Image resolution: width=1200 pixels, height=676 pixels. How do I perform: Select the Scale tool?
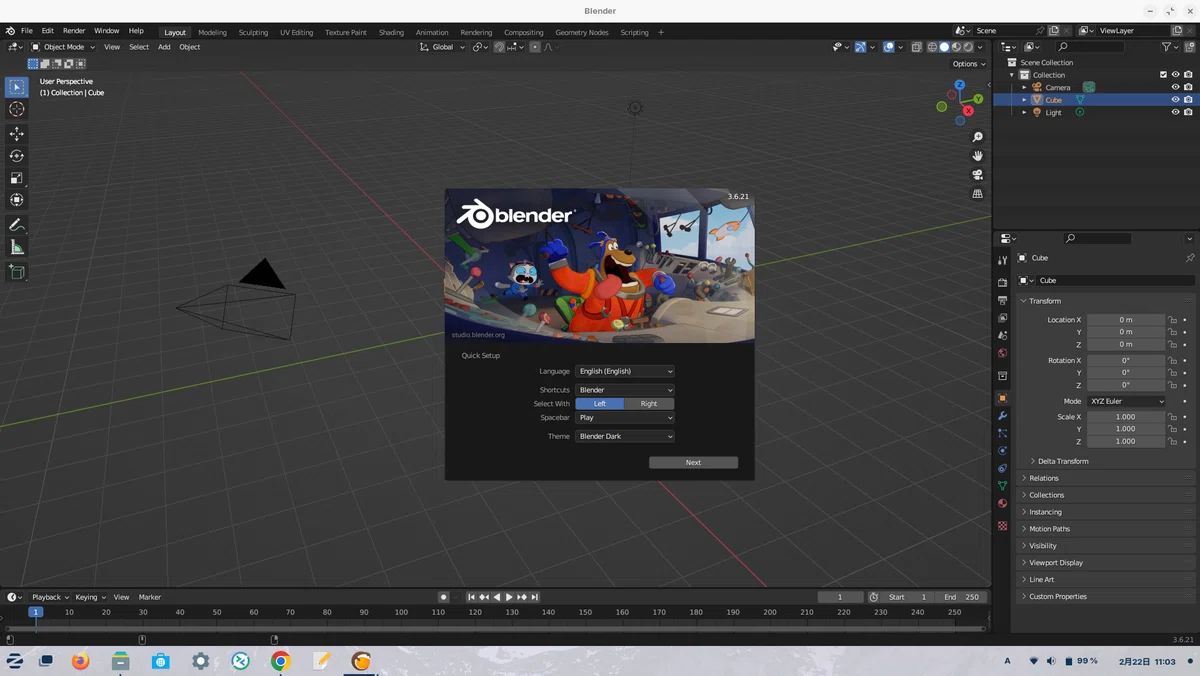click(17, 178)
